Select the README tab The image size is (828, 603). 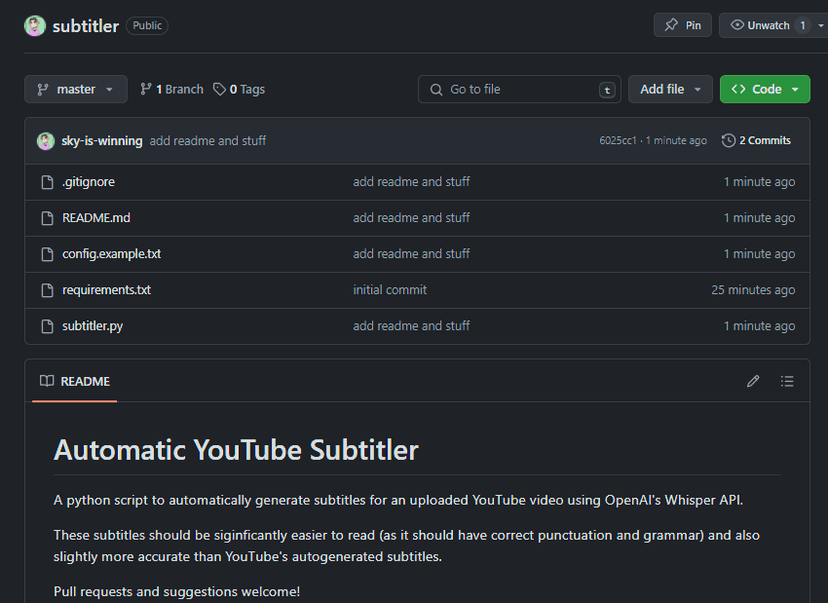coord(75,381)
